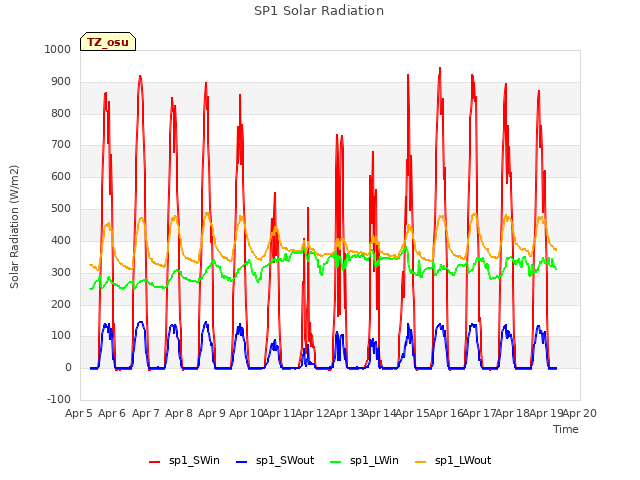Image resolution: width=640 pixels, height=480 pixels.
Task: Toggle sp1_SWin series in legend
Action: click(x=184, y=461)
